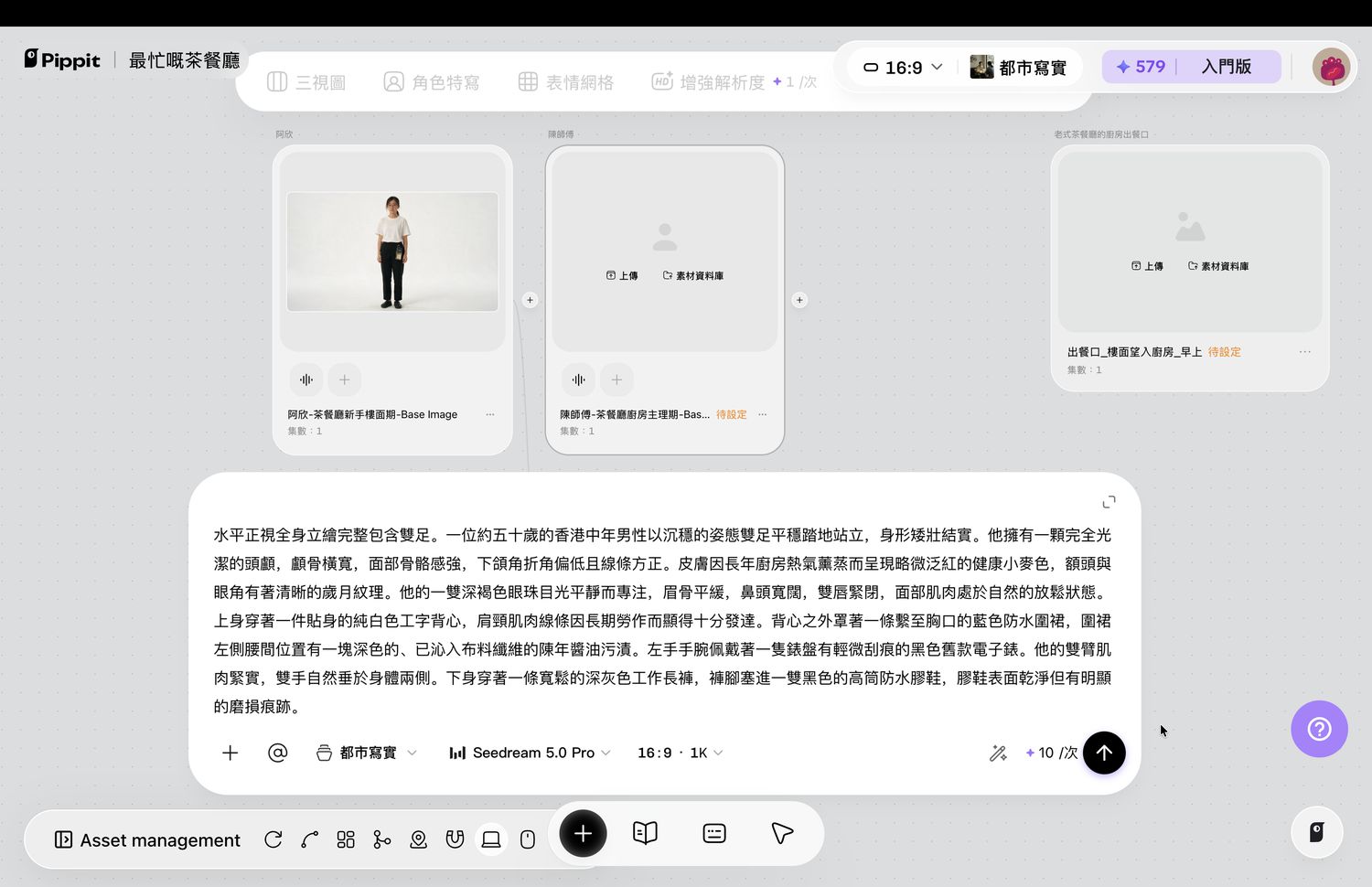Click the 增強解析度 tab

tap(734, 82)
